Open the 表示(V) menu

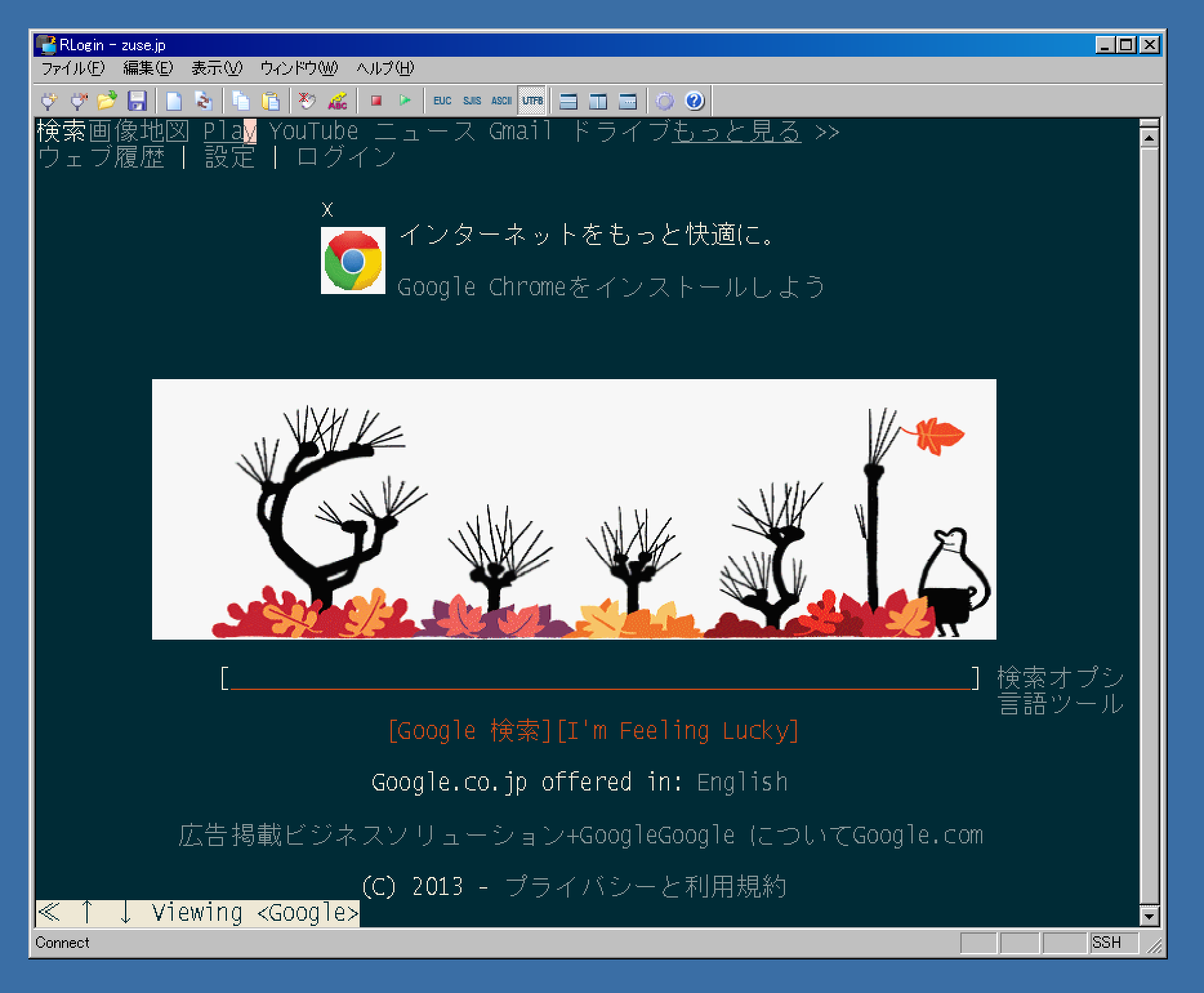(x=217, y=68)
